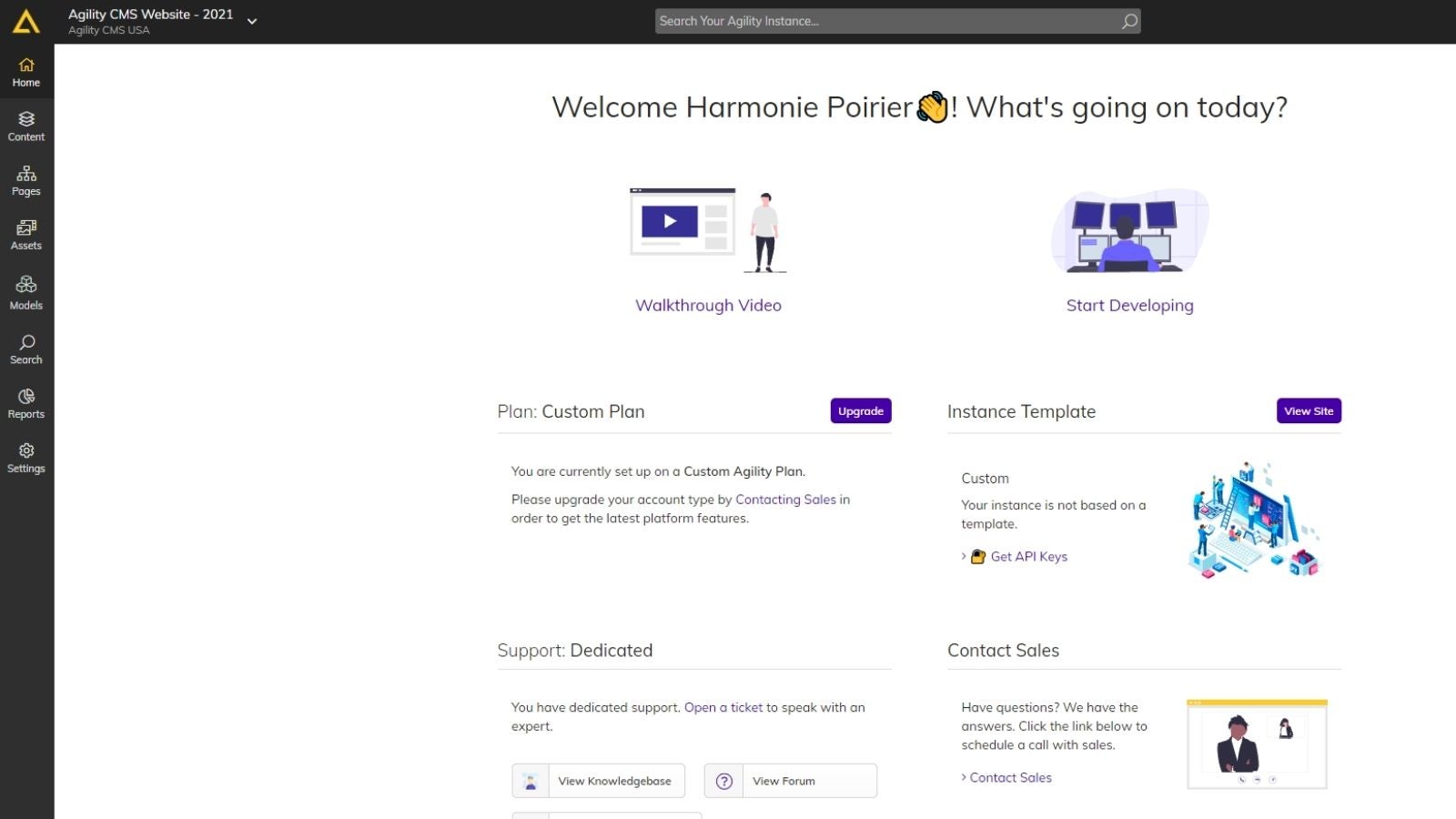Viewport: 1456px width, 819px height.
Task: Click the key icon beside Get API Keys
Action: pyautogui.click(x=978, y=557)
